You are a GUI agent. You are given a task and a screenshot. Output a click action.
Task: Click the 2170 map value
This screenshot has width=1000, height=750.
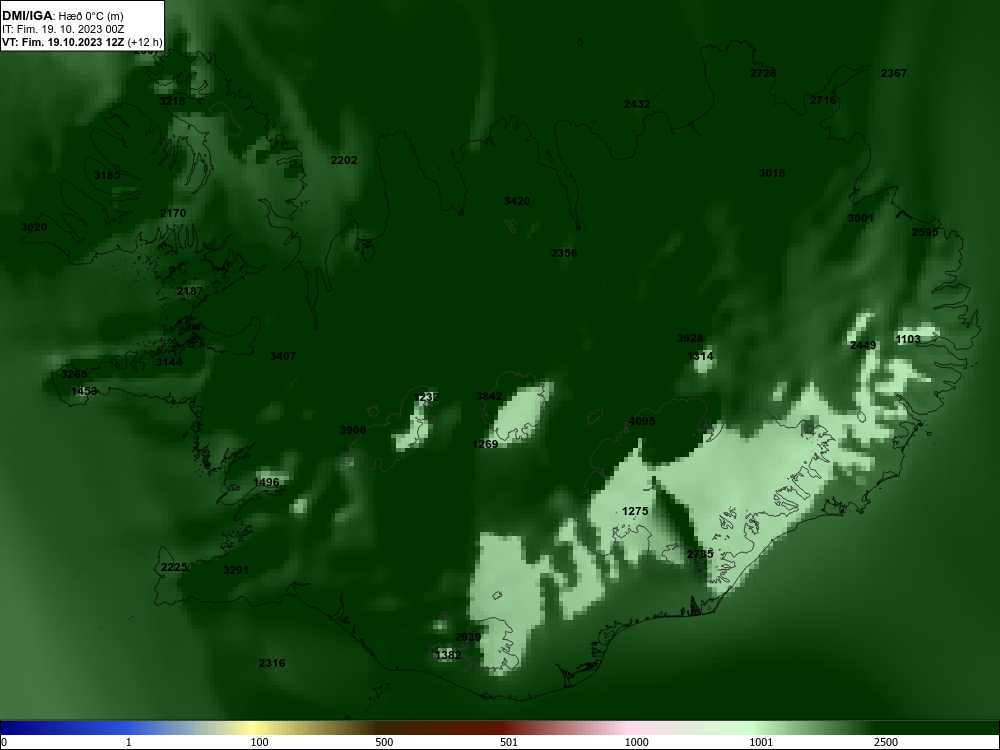[x=173, y=213]
